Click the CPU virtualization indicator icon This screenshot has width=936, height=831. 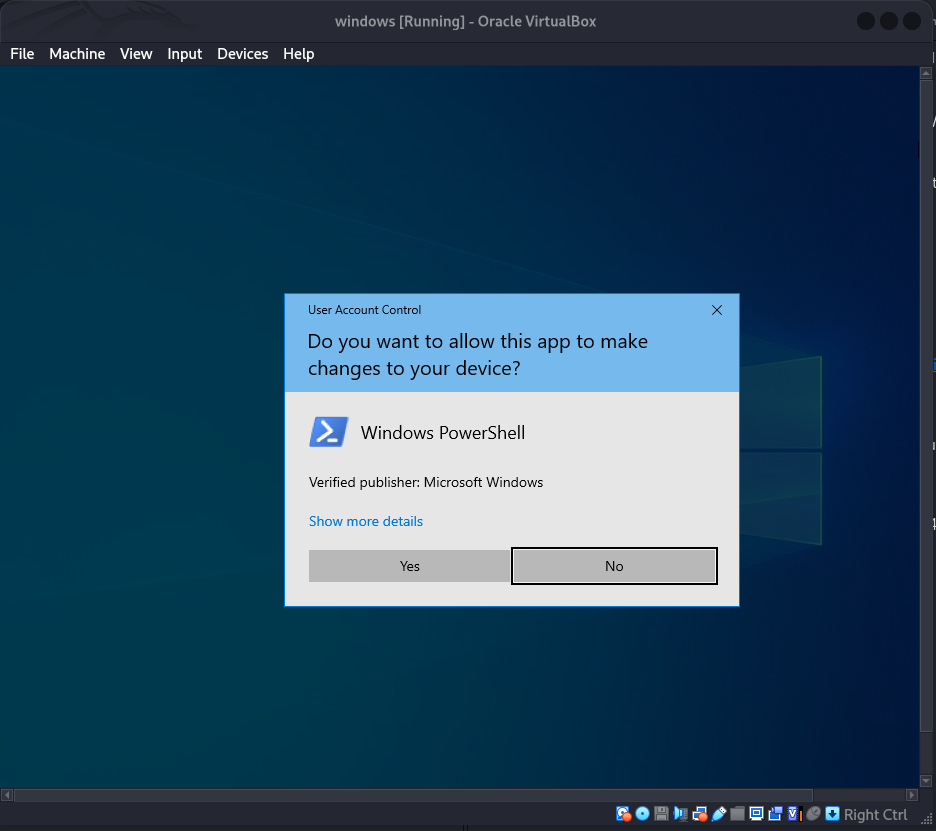point(795,814)
